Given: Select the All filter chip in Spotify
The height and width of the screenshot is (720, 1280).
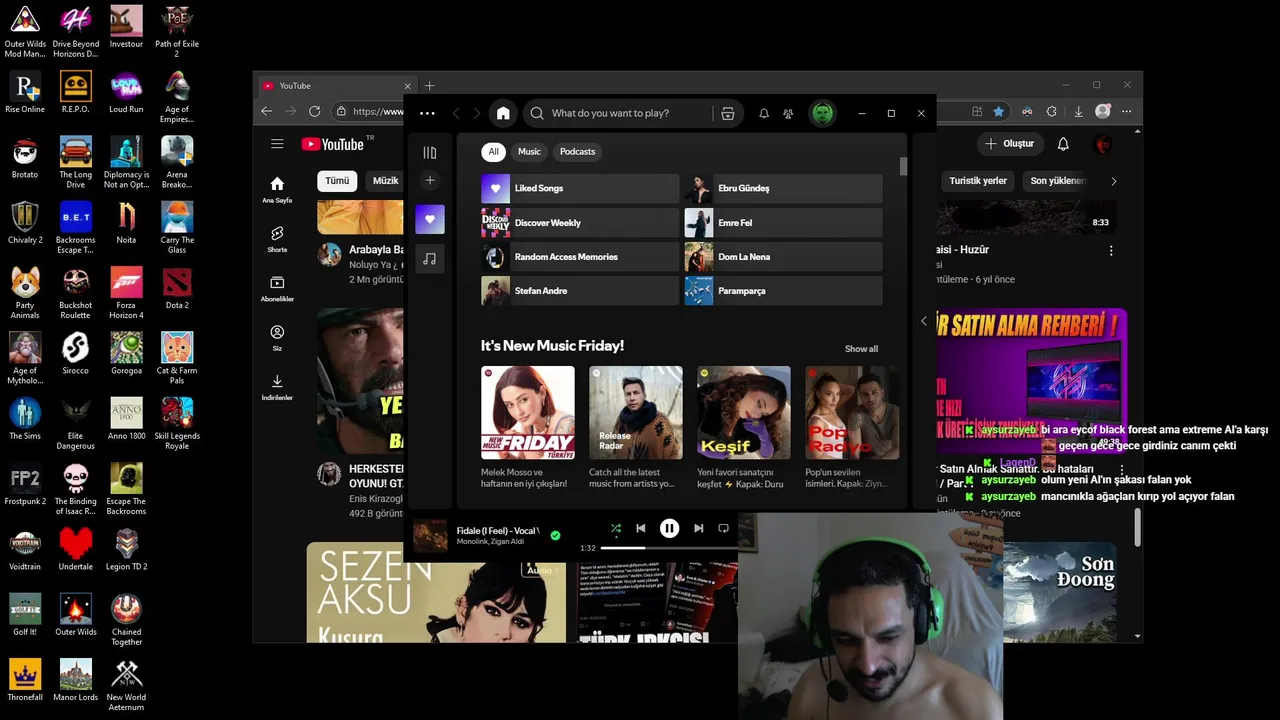Looking at the screenshot, I should pos(493,152).
